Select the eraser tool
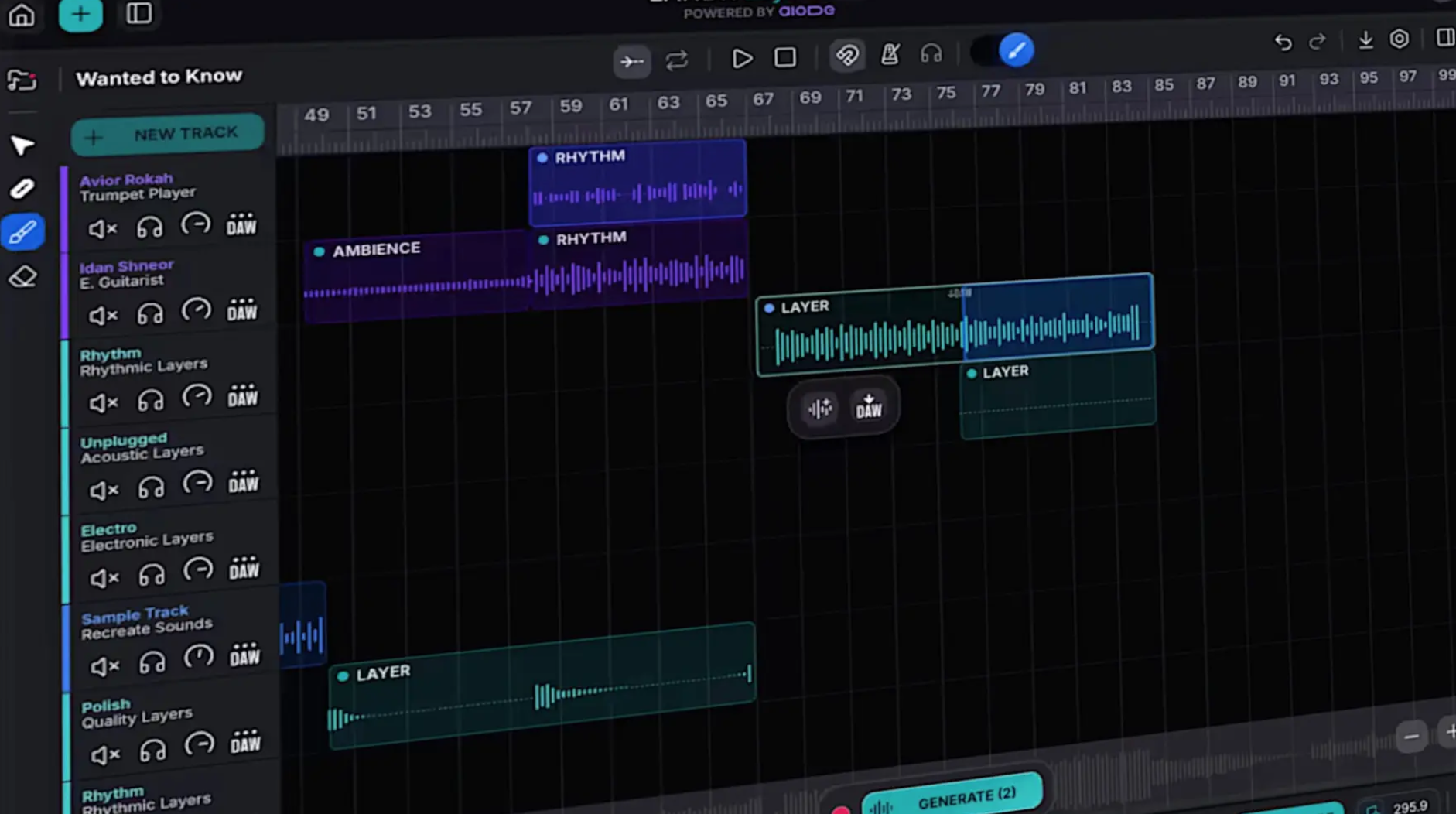The height and width of the screenshot is (814, 1456). [x=22, y=276]
